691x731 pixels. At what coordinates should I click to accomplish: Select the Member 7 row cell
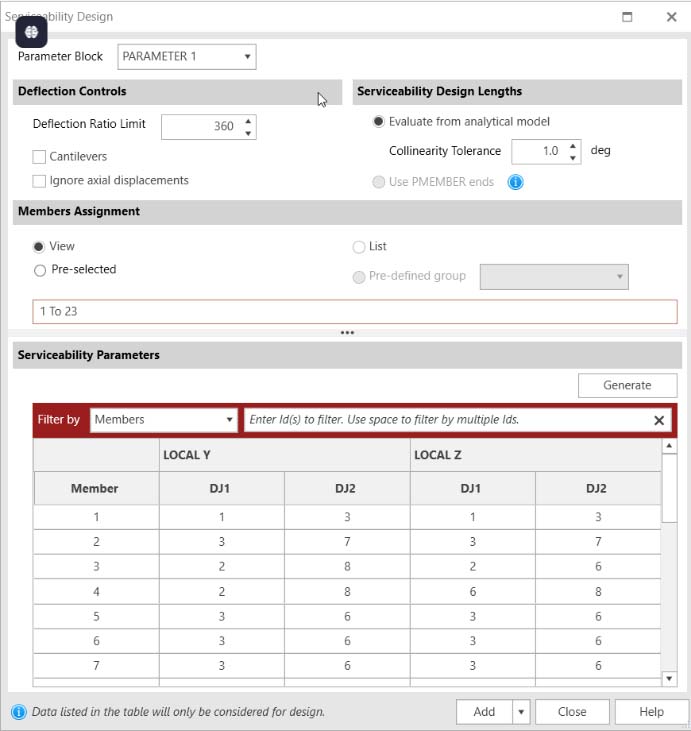pyautogui.click(x=96, y=666)
